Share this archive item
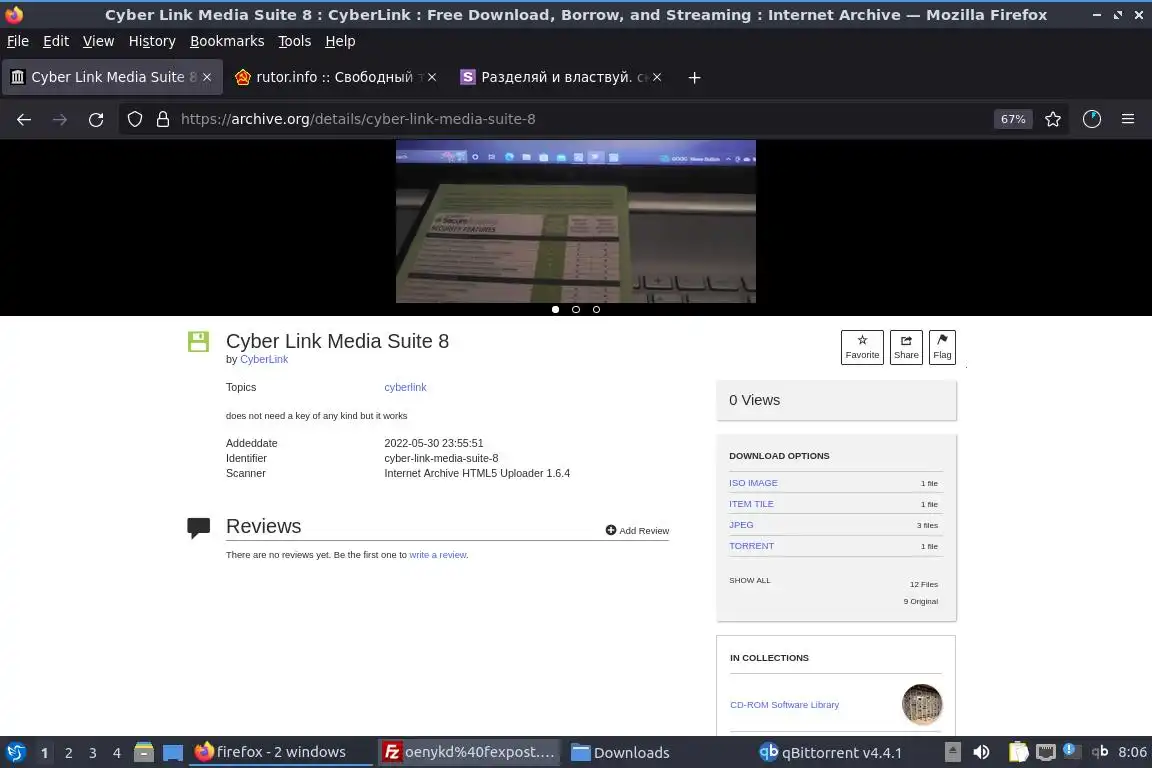The image size is (1152, 768). point(906,347)
